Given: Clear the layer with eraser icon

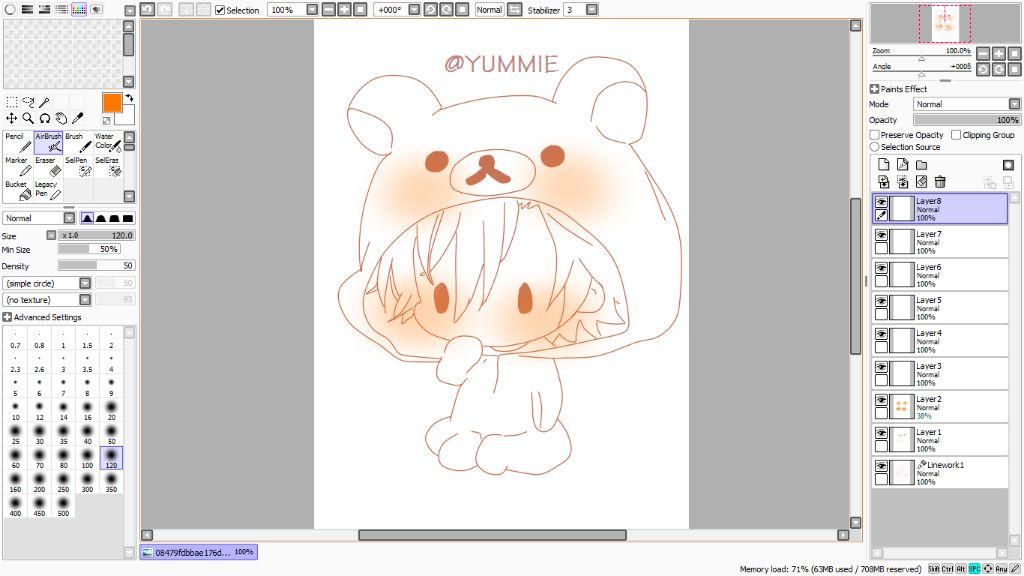Looking at the screenshot, I should point(921,182).
